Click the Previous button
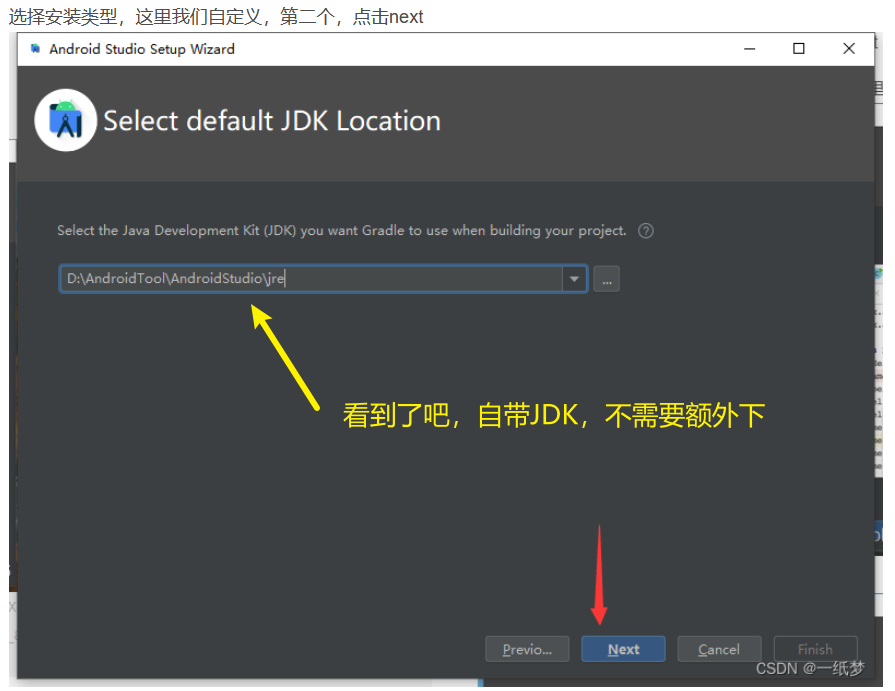 click(527, 649)
